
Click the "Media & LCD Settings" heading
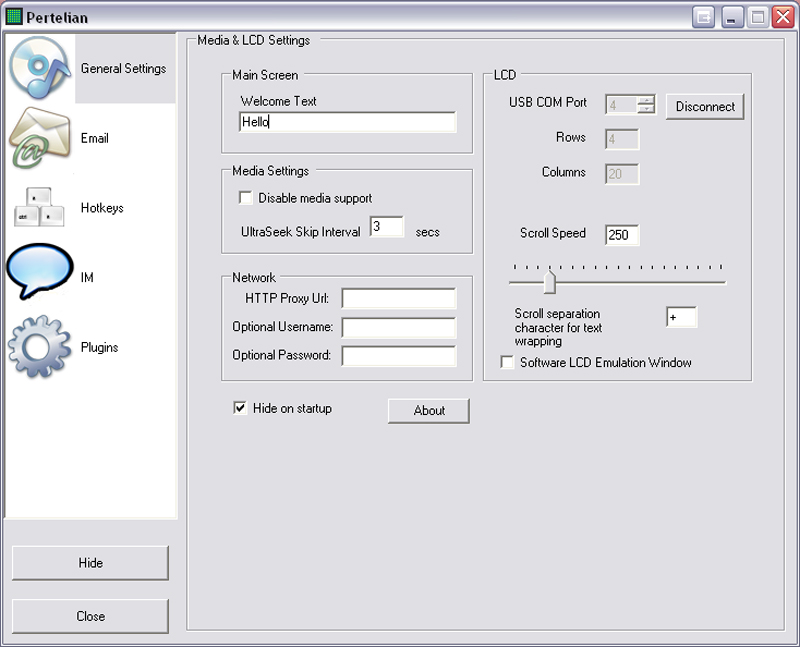point(254,40)
